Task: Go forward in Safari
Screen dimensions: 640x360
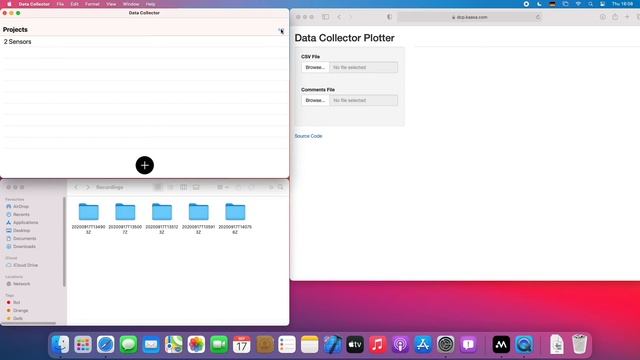Action: 350,17
